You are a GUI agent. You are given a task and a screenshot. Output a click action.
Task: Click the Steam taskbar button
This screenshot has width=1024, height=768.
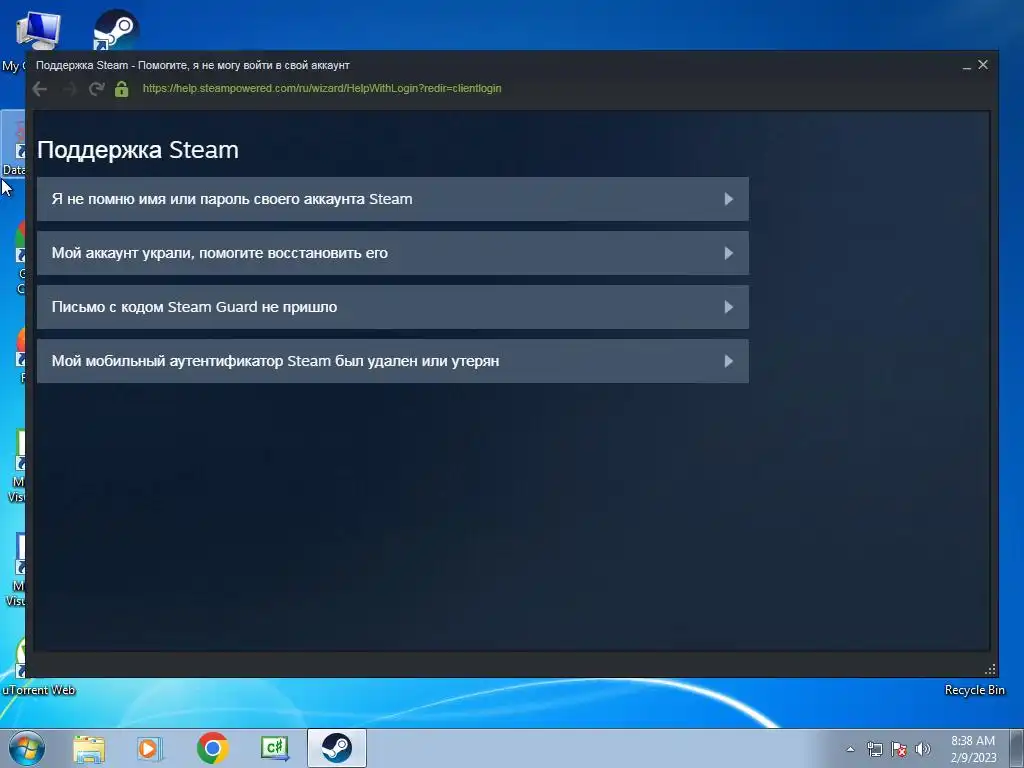pyautogui.click(x=336, y=748)
